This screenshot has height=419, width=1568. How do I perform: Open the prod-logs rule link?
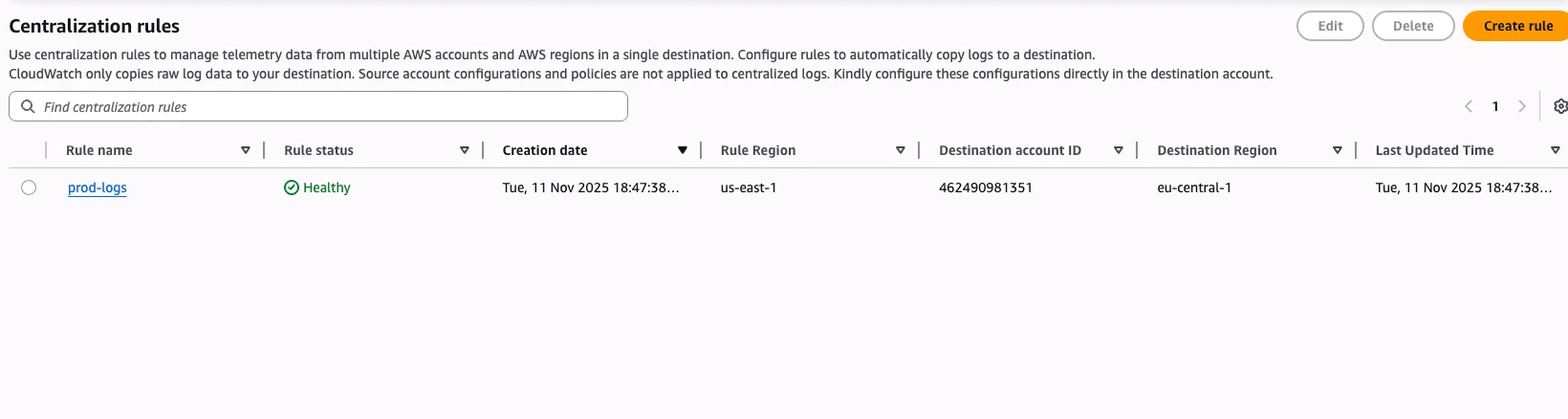98,187
